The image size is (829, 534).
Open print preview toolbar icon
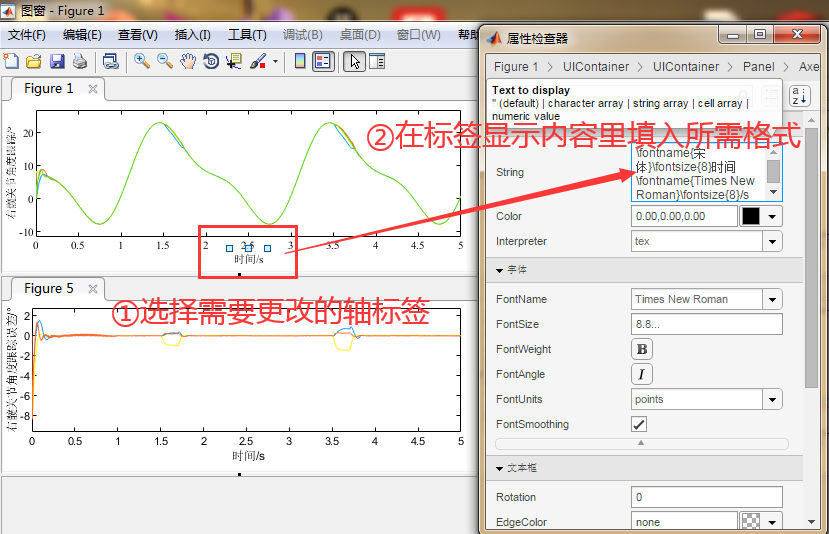pos(110,61)
